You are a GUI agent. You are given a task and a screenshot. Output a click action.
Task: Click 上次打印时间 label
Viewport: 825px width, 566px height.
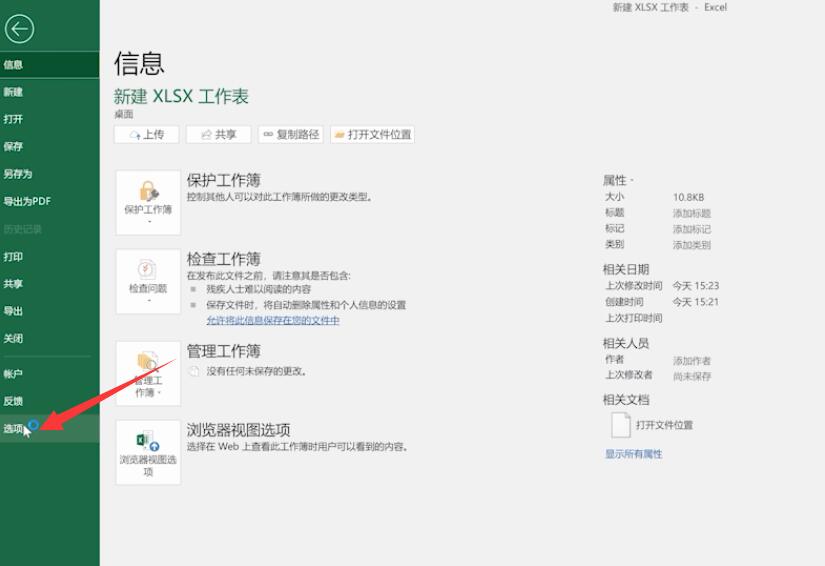(633, 318)
